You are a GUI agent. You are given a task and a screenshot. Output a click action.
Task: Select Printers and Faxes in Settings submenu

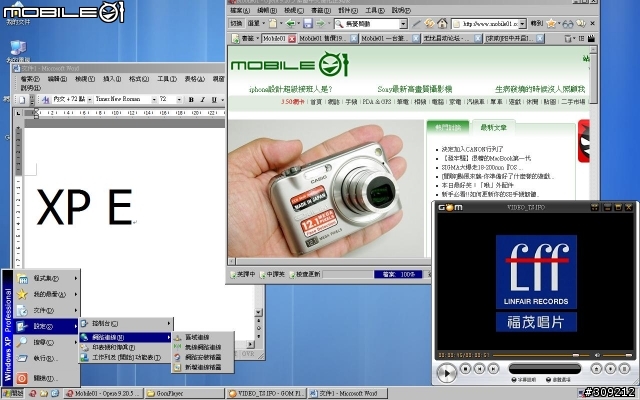[126, 348]
